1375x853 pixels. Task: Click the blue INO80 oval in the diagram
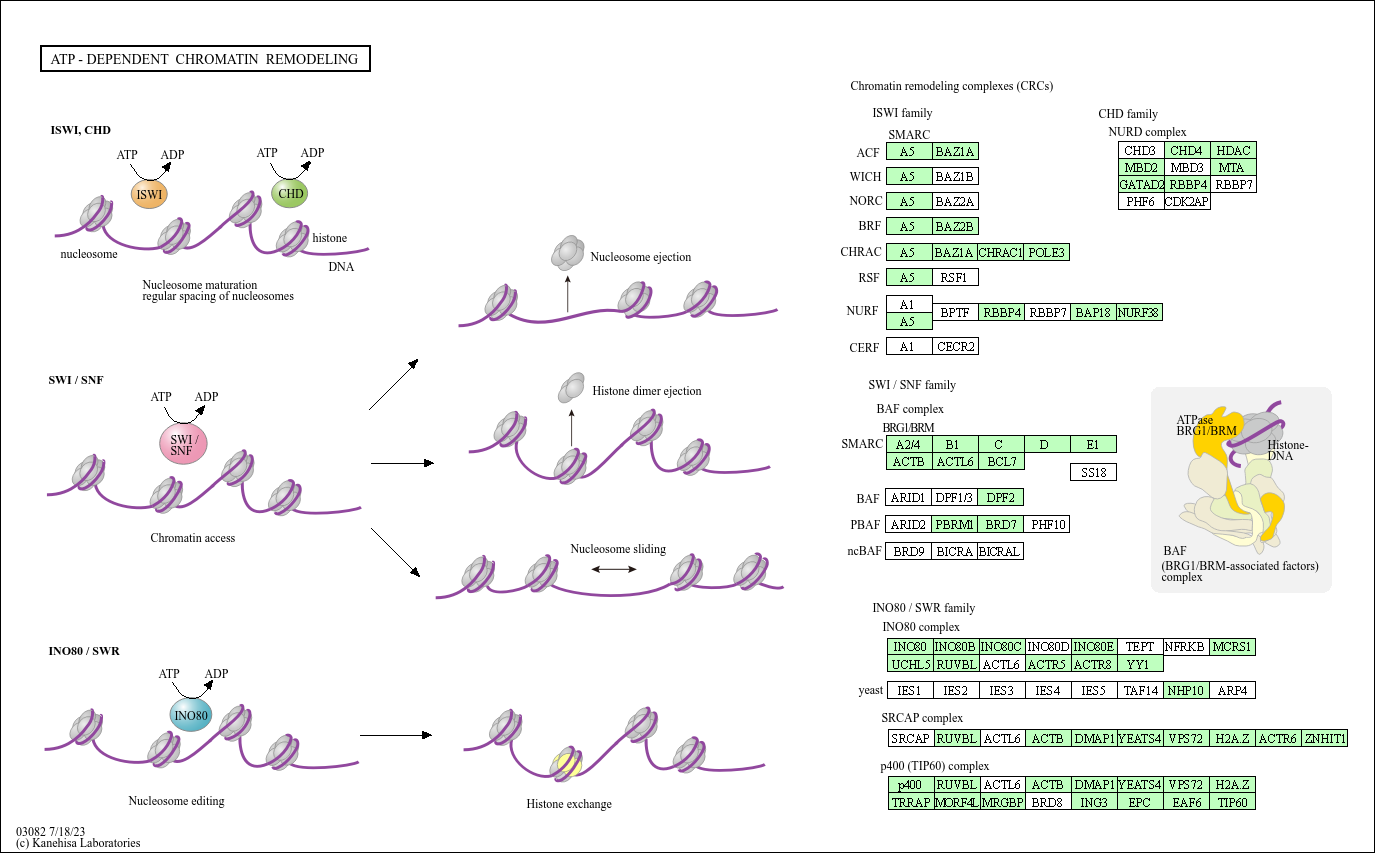tap(191, 715)
